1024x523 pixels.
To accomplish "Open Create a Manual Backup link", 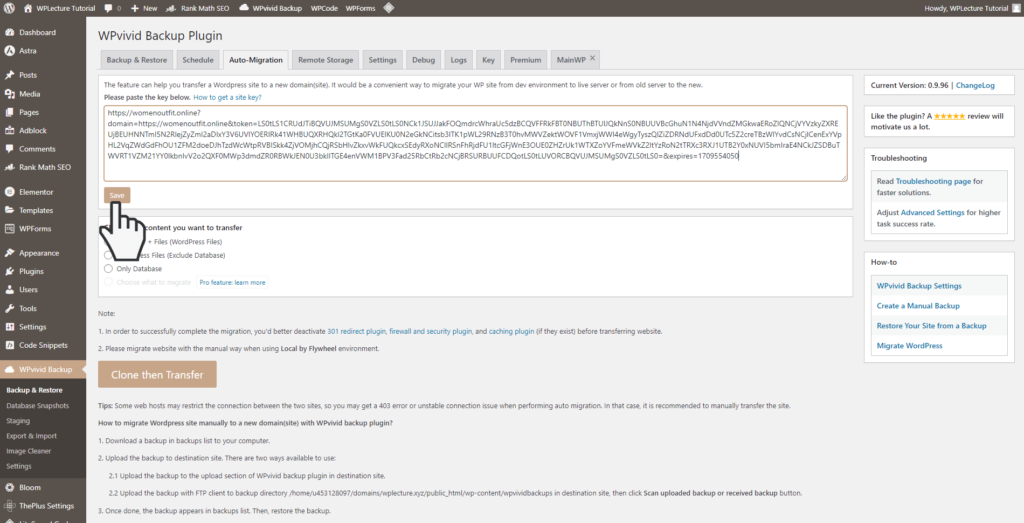I will (x=918, y=306).
